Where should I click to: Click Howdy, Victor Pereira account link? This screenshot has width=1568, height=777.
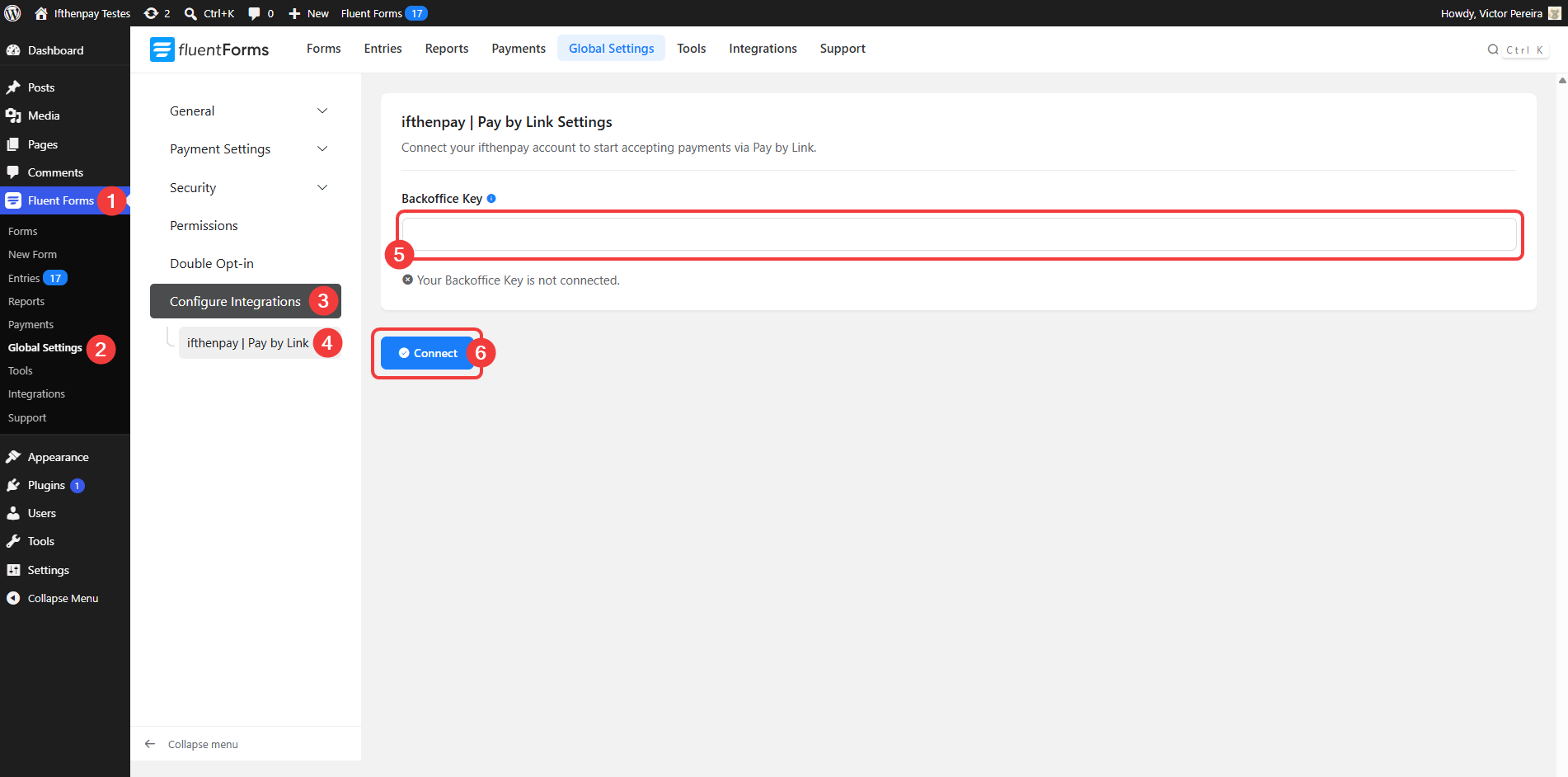pyautogui.click(x=1500, y=13)
